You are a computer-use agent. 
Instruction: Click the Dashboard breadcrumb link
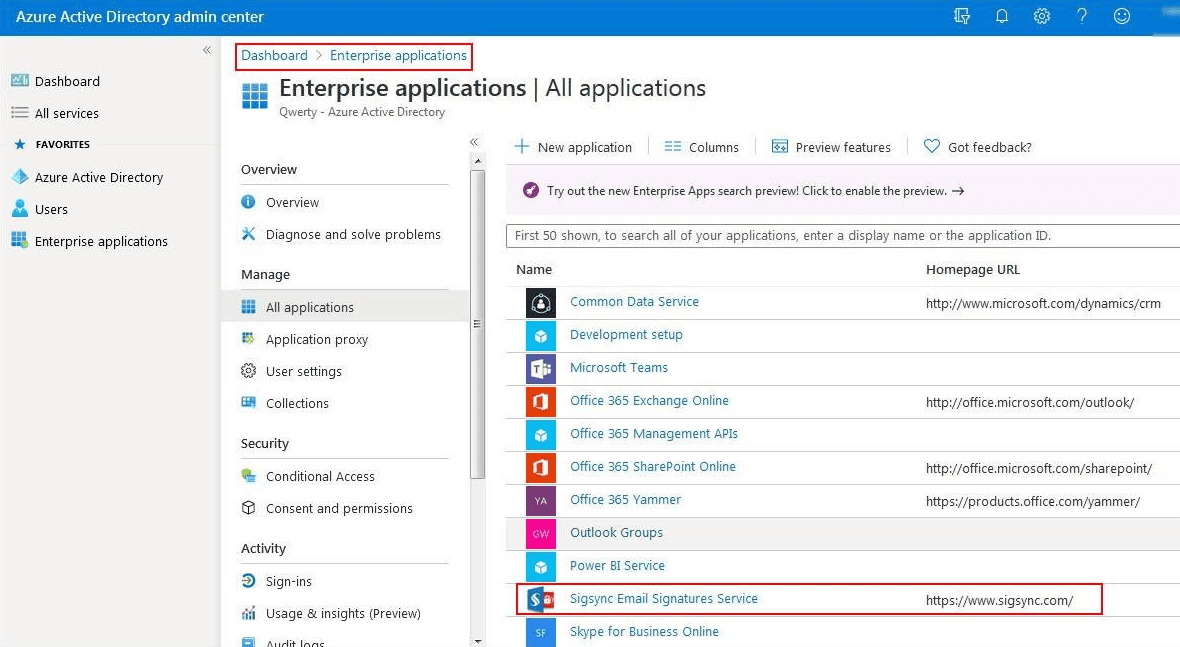(x=274, y=55)
